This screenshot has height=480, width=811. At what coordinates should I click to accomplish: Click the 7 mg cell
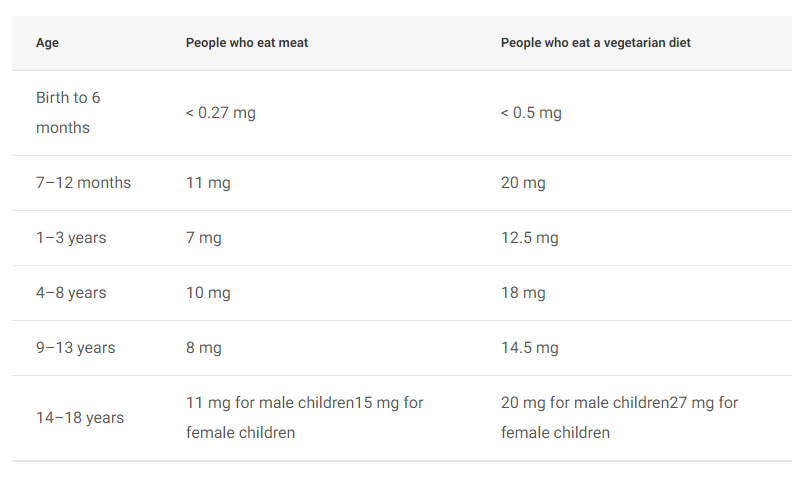click(203, 238)
